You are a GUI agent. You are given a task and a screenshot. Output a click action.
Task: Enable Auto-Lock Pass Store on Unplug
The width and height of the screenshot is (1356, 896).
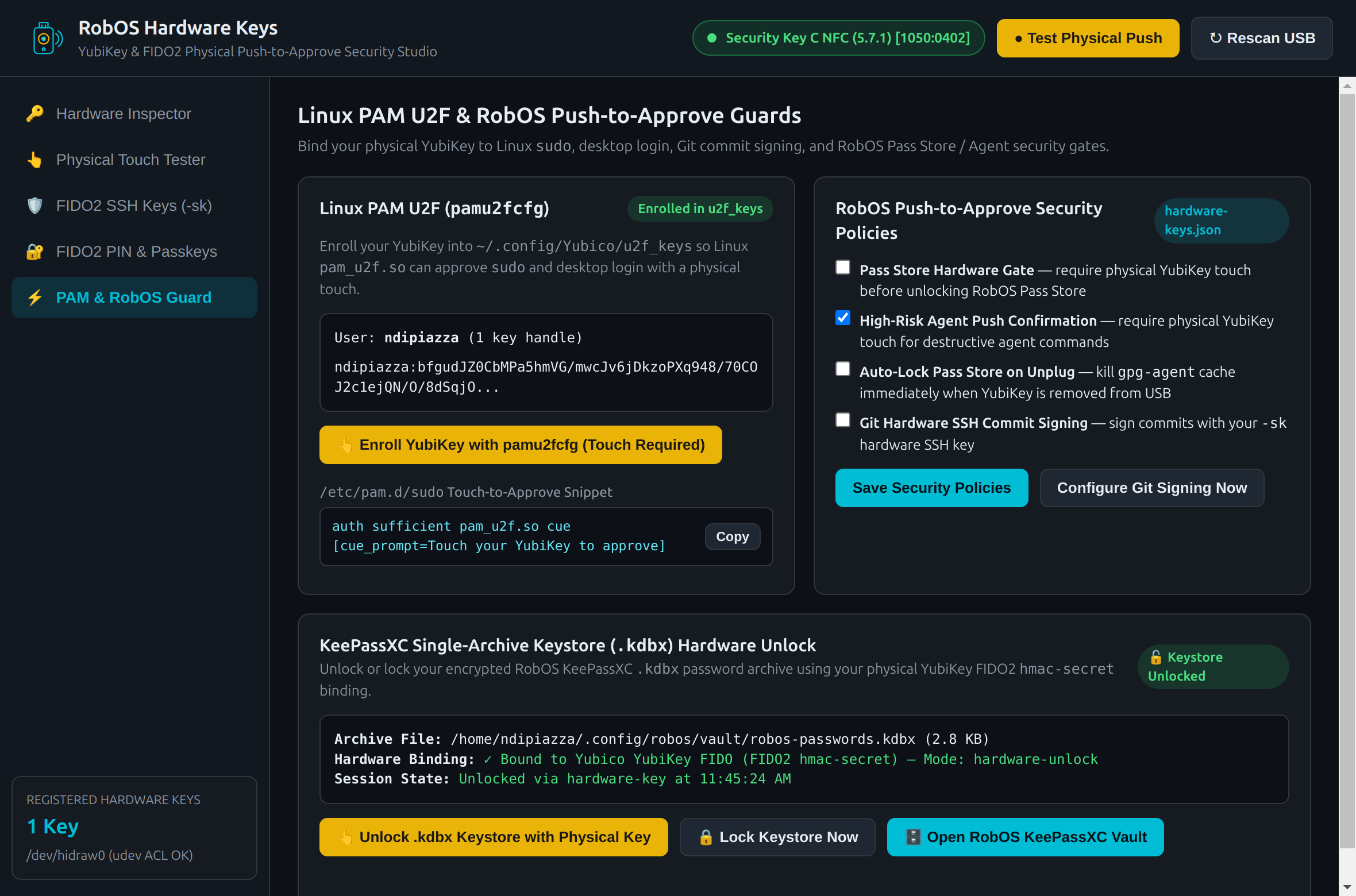coord(843,369)
